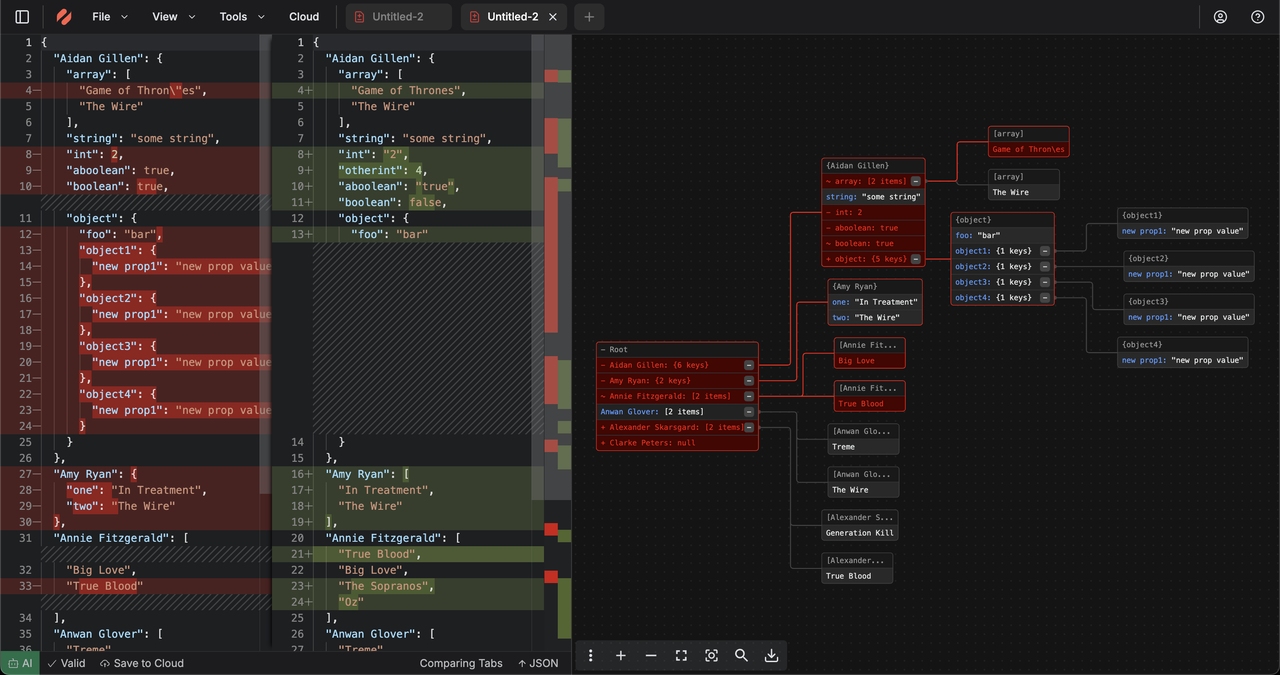This screenshot has width=1280, height=675.
Task: Click the zoom in plus icon
Action: (x=621, y=655)
